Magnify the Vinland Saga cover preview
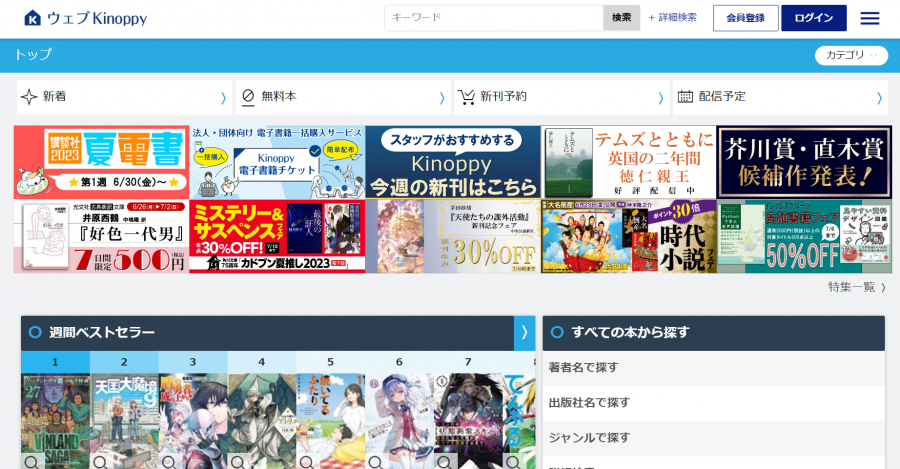Screen dimensions: 900x469 click(x=32, y=462)
